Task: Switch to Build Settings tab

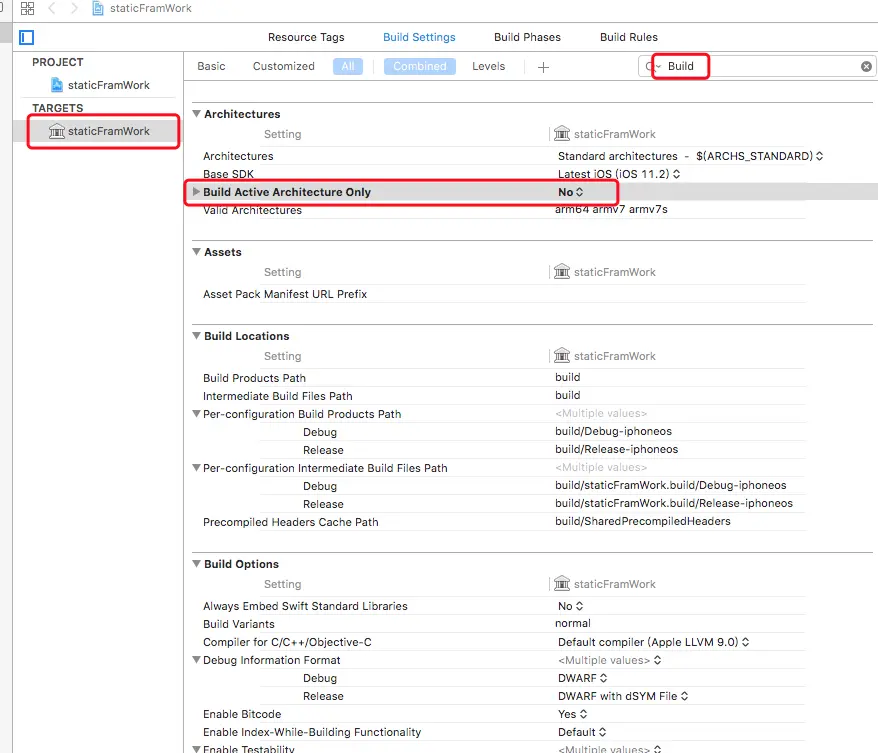Action: [419, 37]
